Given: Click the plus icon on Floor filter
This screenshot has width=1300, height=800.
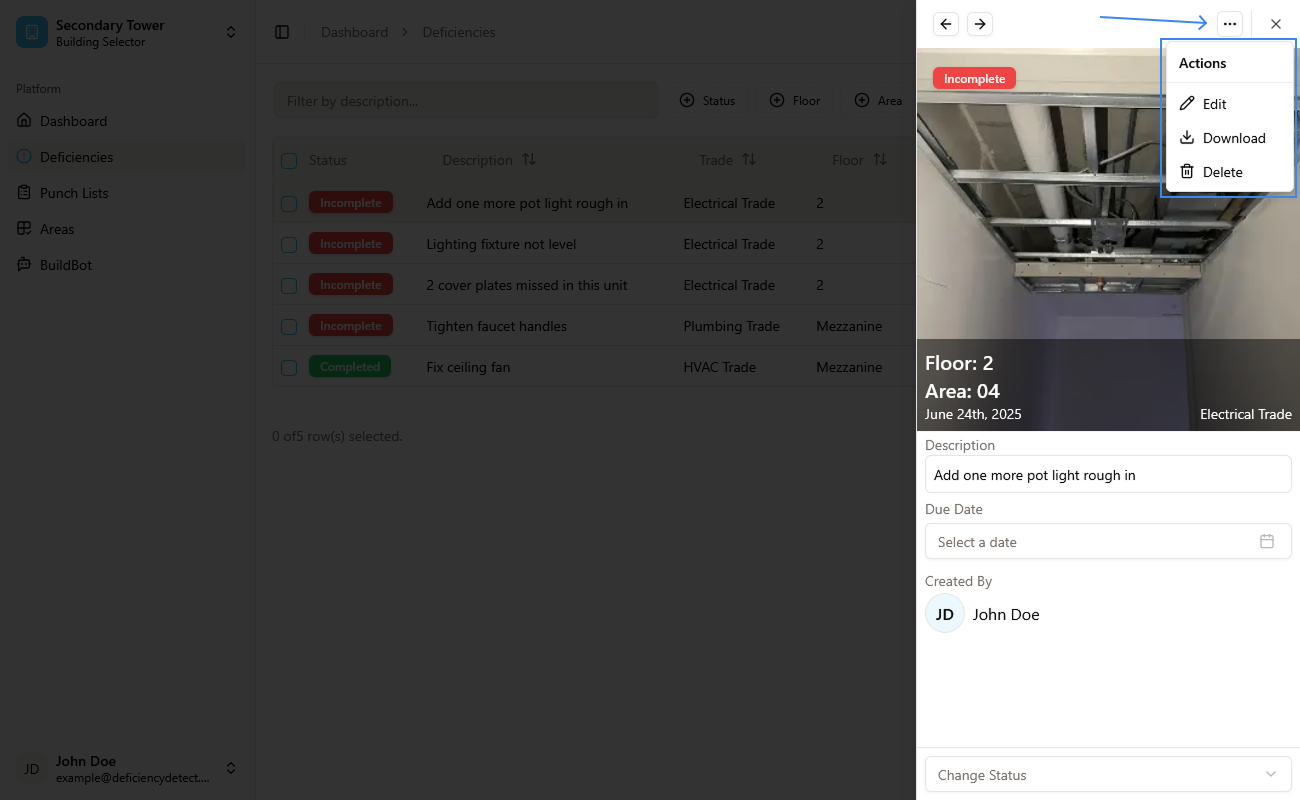Looking at the screenshot, I should 777,101.
